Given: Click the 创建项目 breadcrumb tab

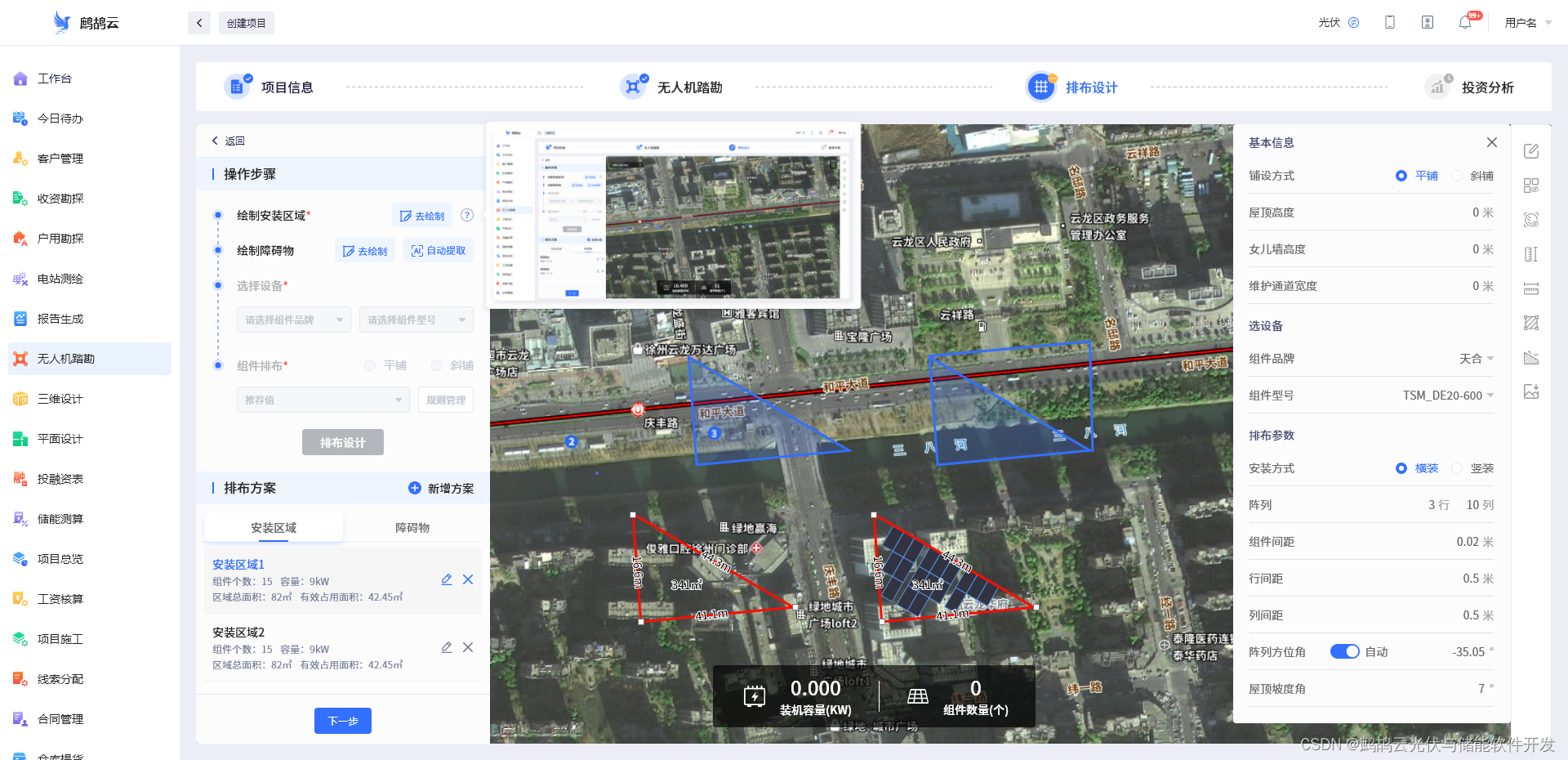Looking at the screenshot, I should coord(247,23).
